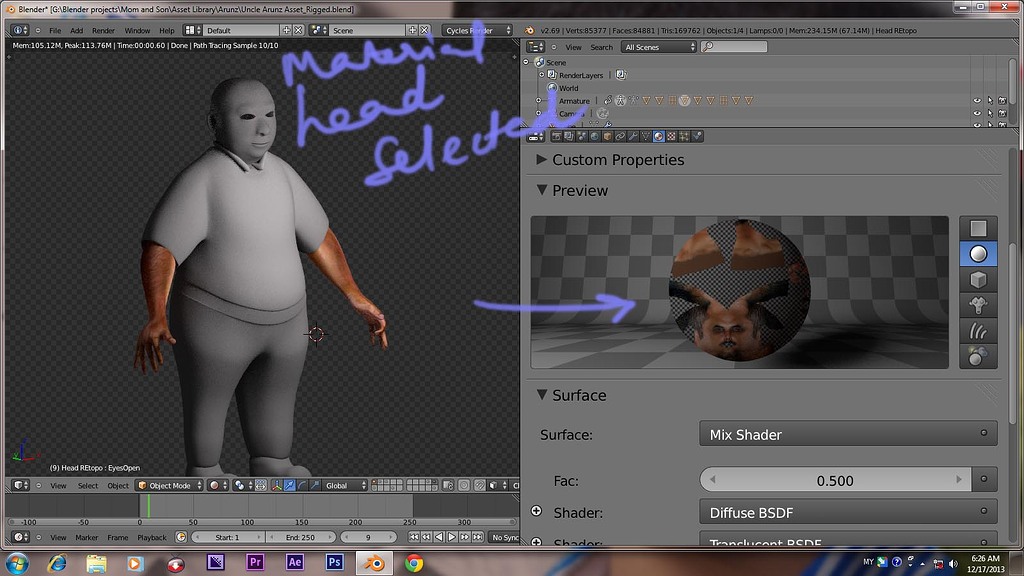This screenshot has height=576, width=1024.
Task: Click the No Sync button in timeline
Action: point(505,537)
